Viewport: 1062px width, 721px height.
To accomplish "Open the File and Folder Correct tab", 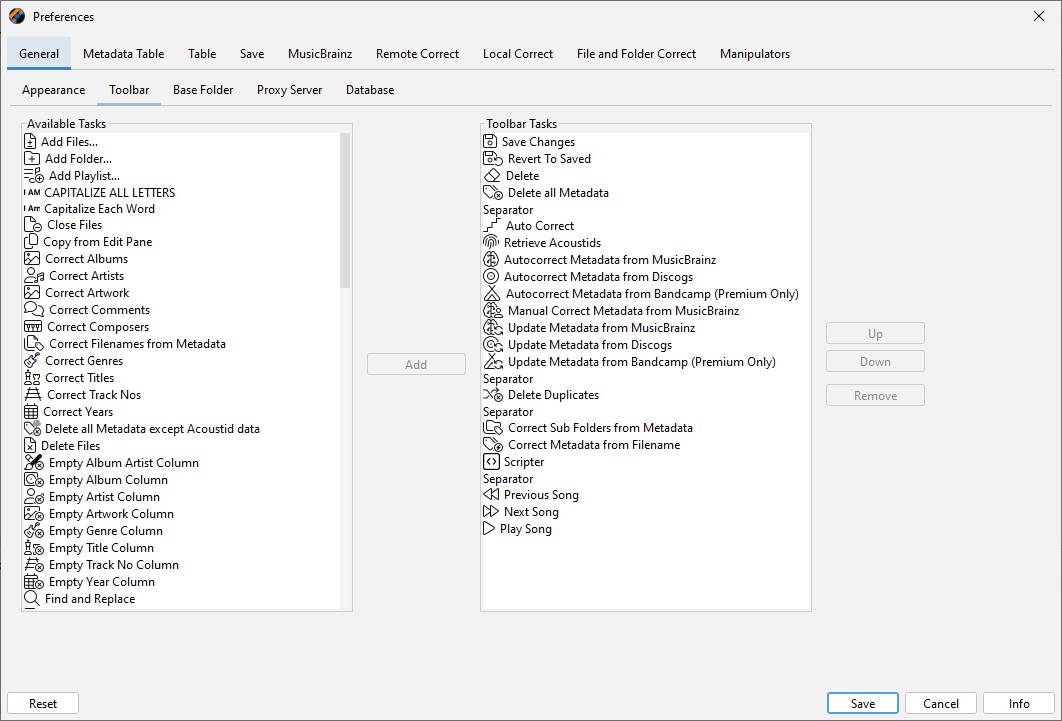I will [x=636, y=54].
